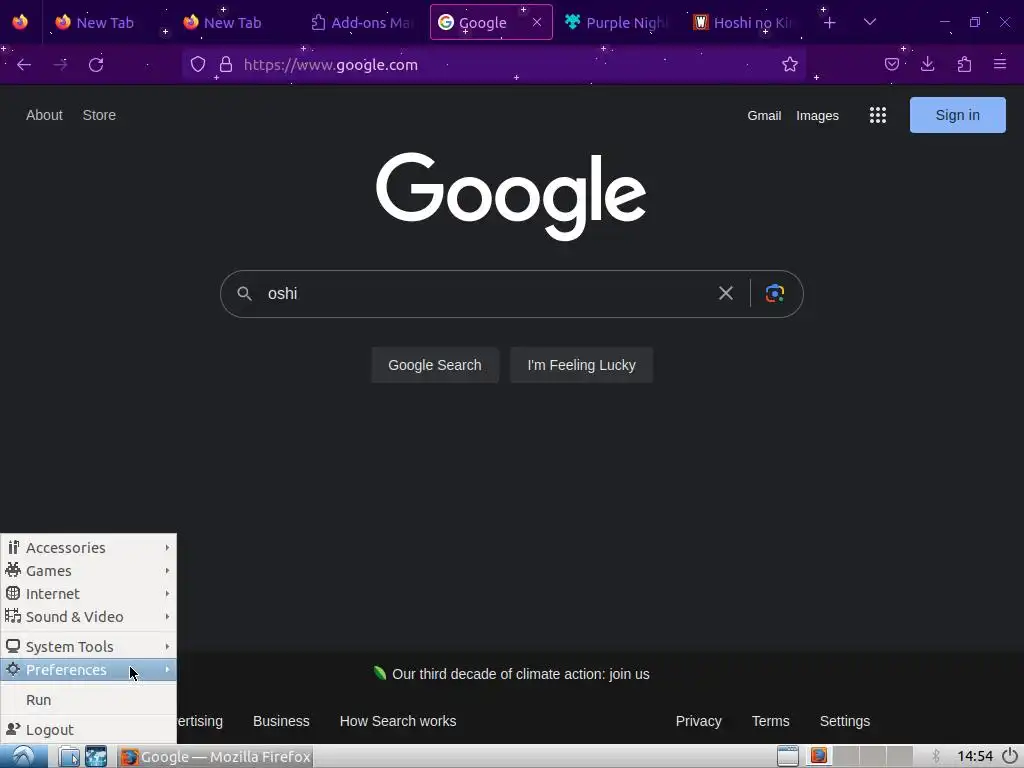1024x768 pixels.
Task: Open How Search works footer link
Action: [398, 721]
